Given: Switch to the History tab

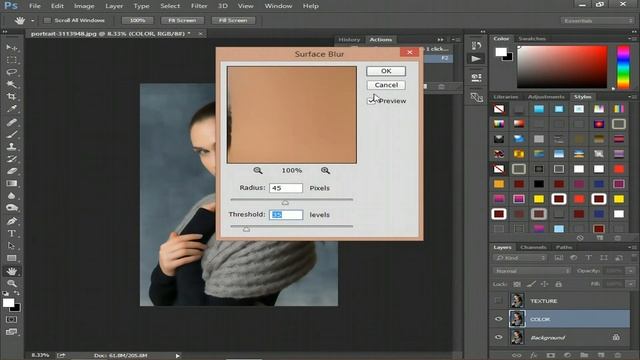Looking at the screenshot, I should pyautogui.click(x=349, y=40).
